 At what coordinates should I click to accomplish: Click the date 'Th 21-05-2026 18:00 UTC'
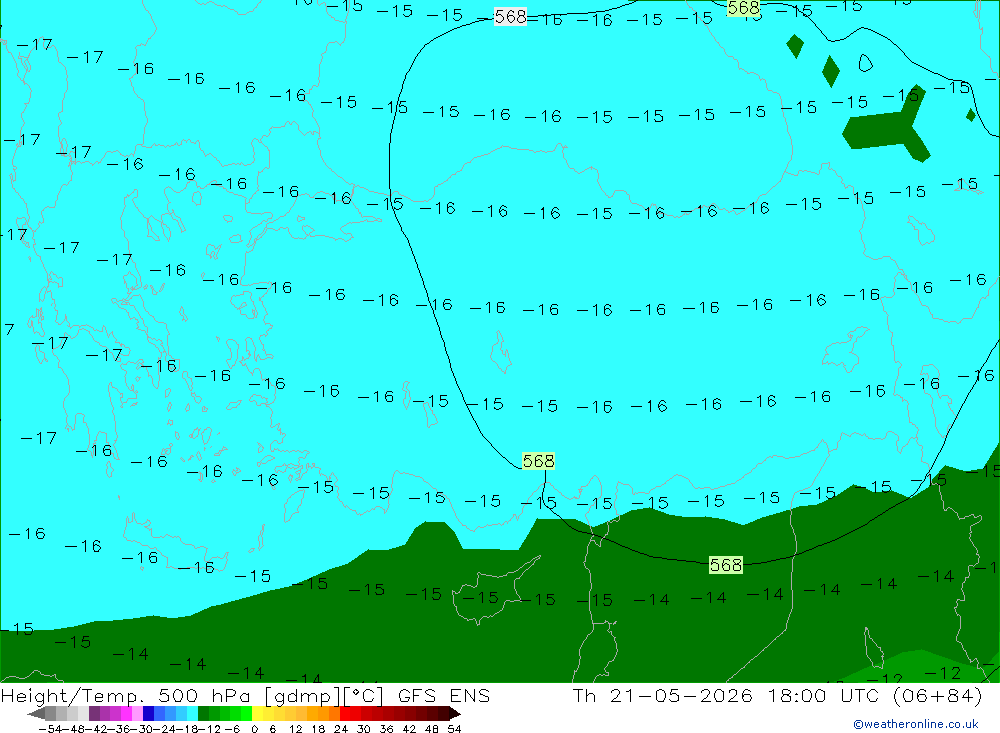pyautogui.click(x=726, y=695)
